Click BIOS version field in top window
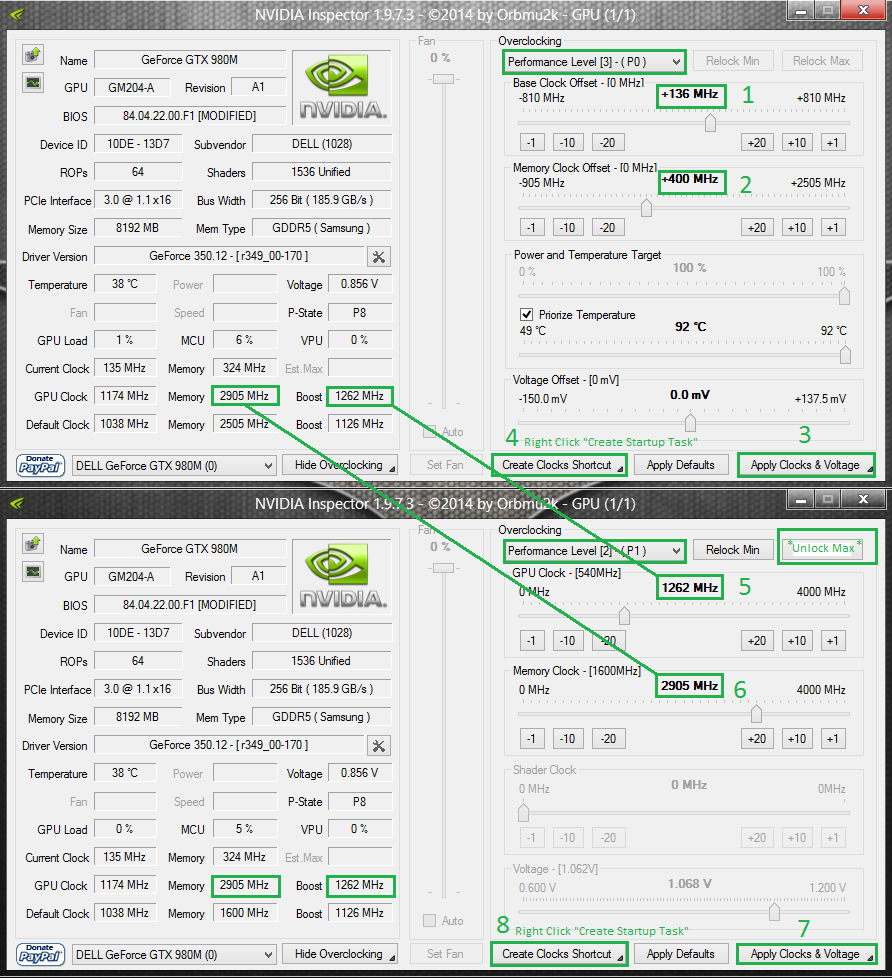The image size is (892, 978). tap(190, 115)
